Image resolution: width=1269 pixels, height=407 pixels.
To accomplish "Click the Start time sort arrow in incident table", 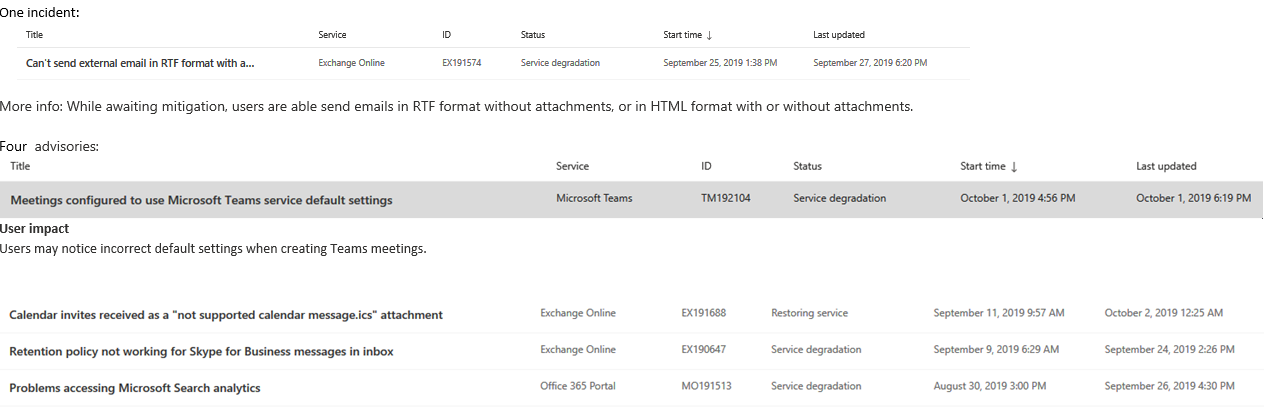I will click(x=709, y=35).
